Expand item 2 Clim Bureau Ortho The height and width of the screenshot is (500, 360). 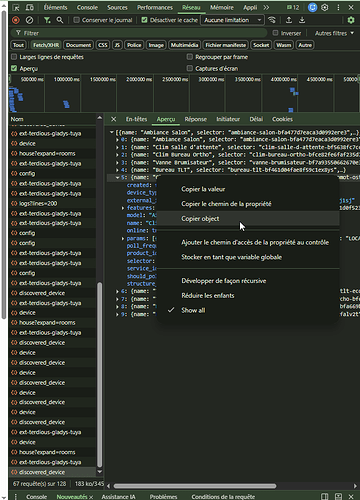(x=117, y=155)
